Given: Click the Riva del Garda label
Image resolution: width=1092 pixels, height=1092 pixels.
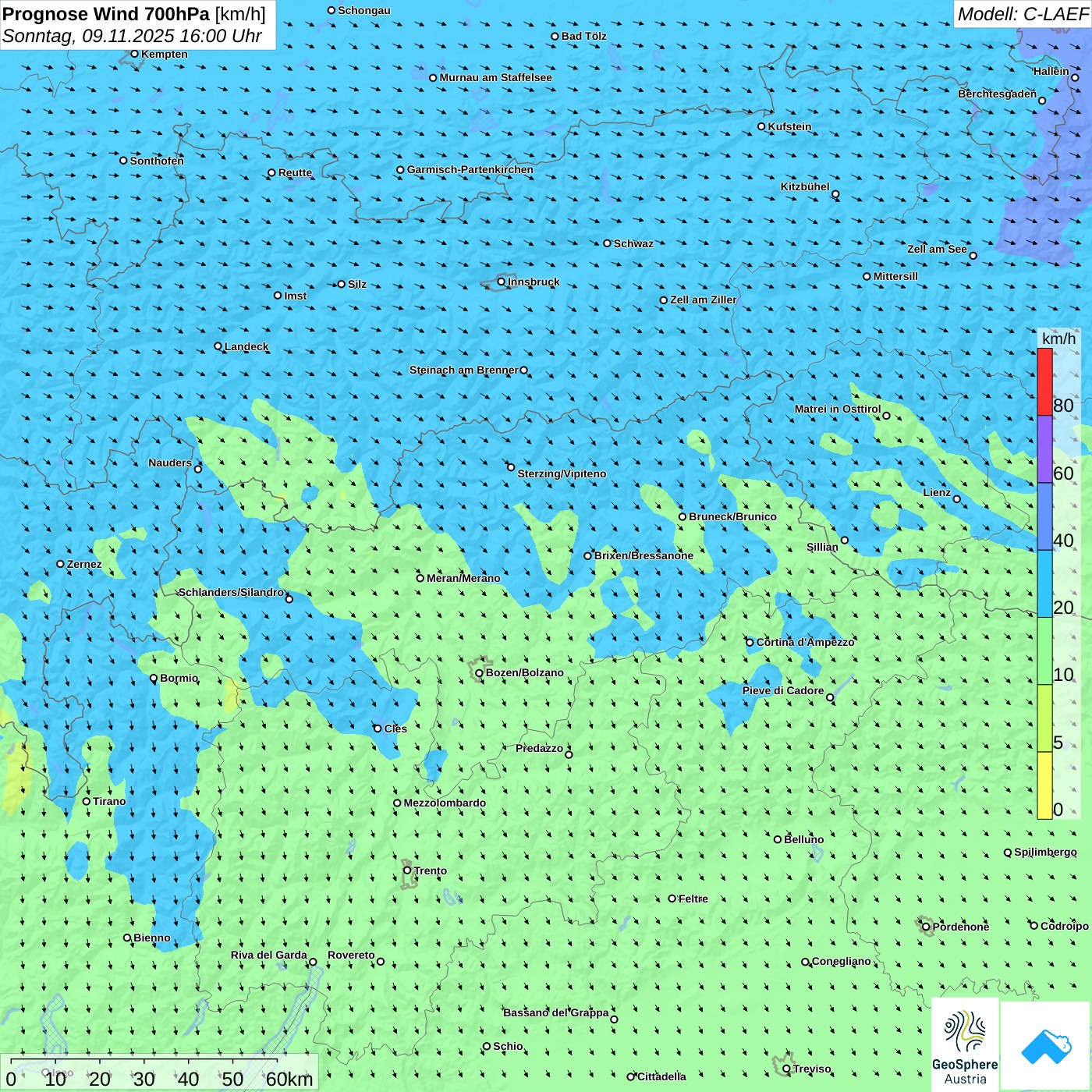Looking at the screenshot, I should pyautogui.click(x=268, y=955).
